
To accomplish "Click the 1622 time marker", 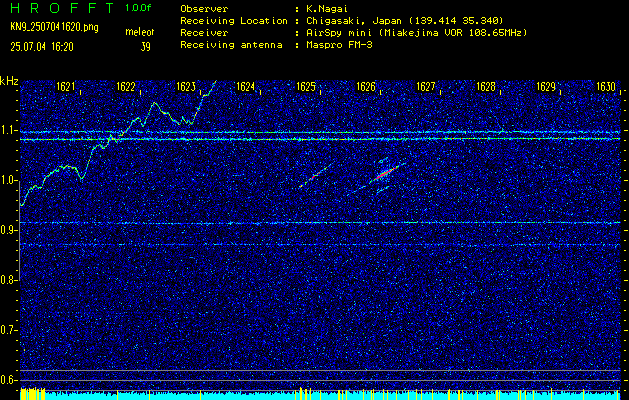I will [126, 86].
